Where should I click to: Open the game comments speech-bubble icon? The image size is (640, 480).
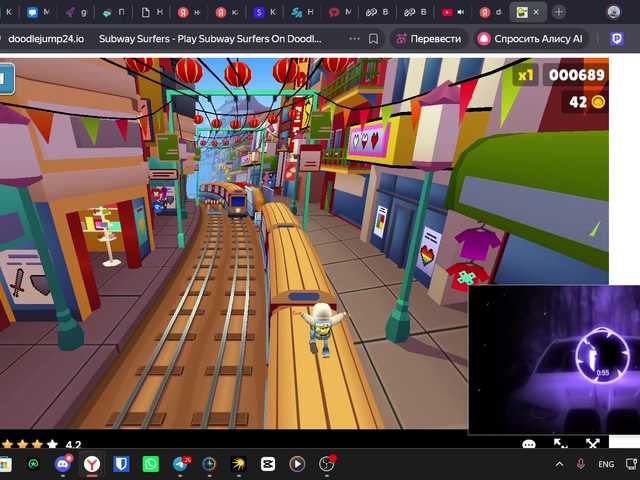(529, 444)
